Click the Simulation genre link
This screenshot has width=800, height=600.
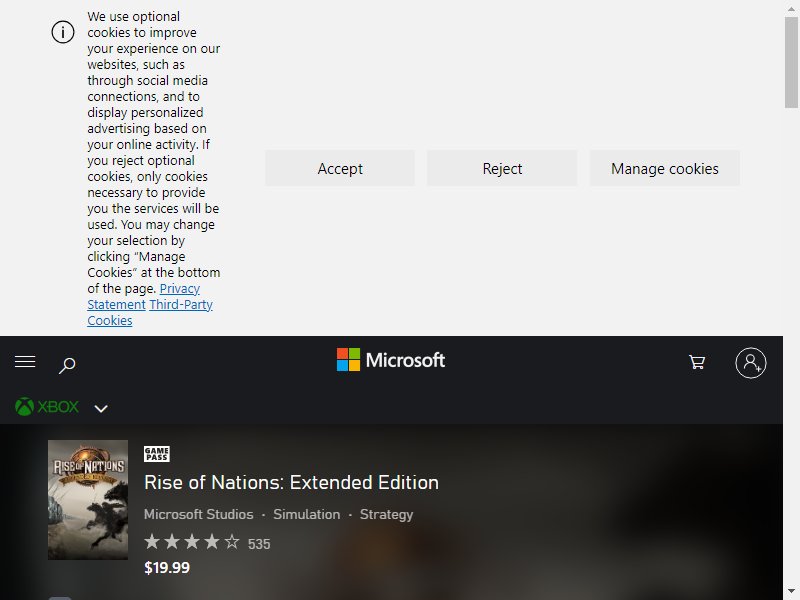click(307, 514)
